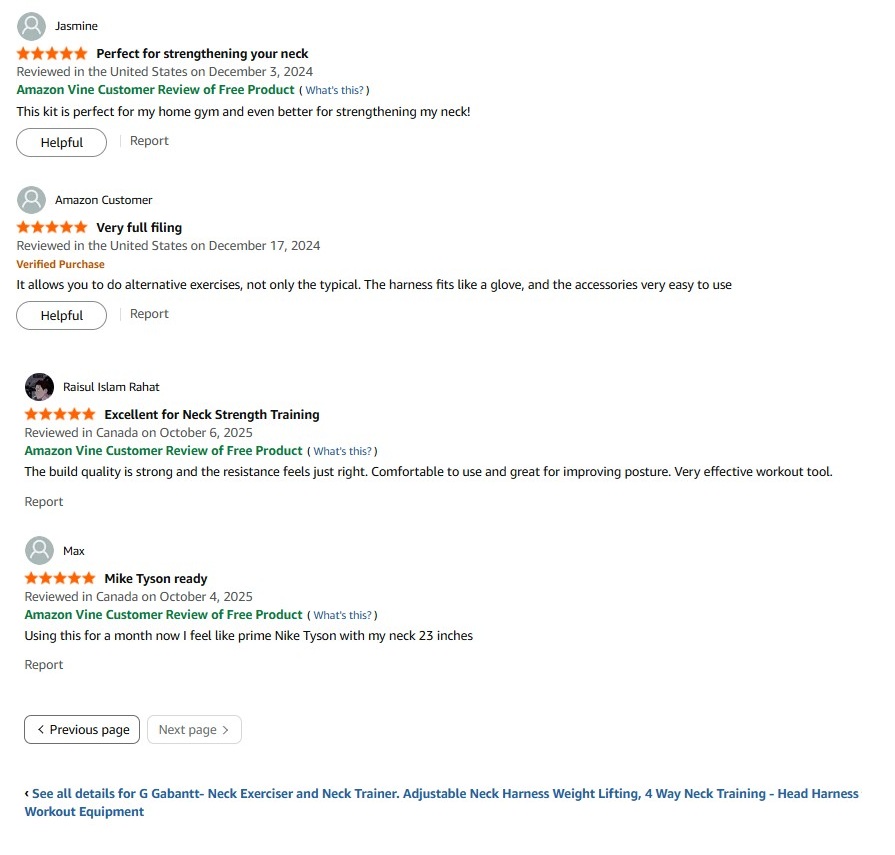The height and width of the screenshot is (855, 895).
Task: Open 'What's this?' on Jasmine's Vine review
Action: point(335,91)
